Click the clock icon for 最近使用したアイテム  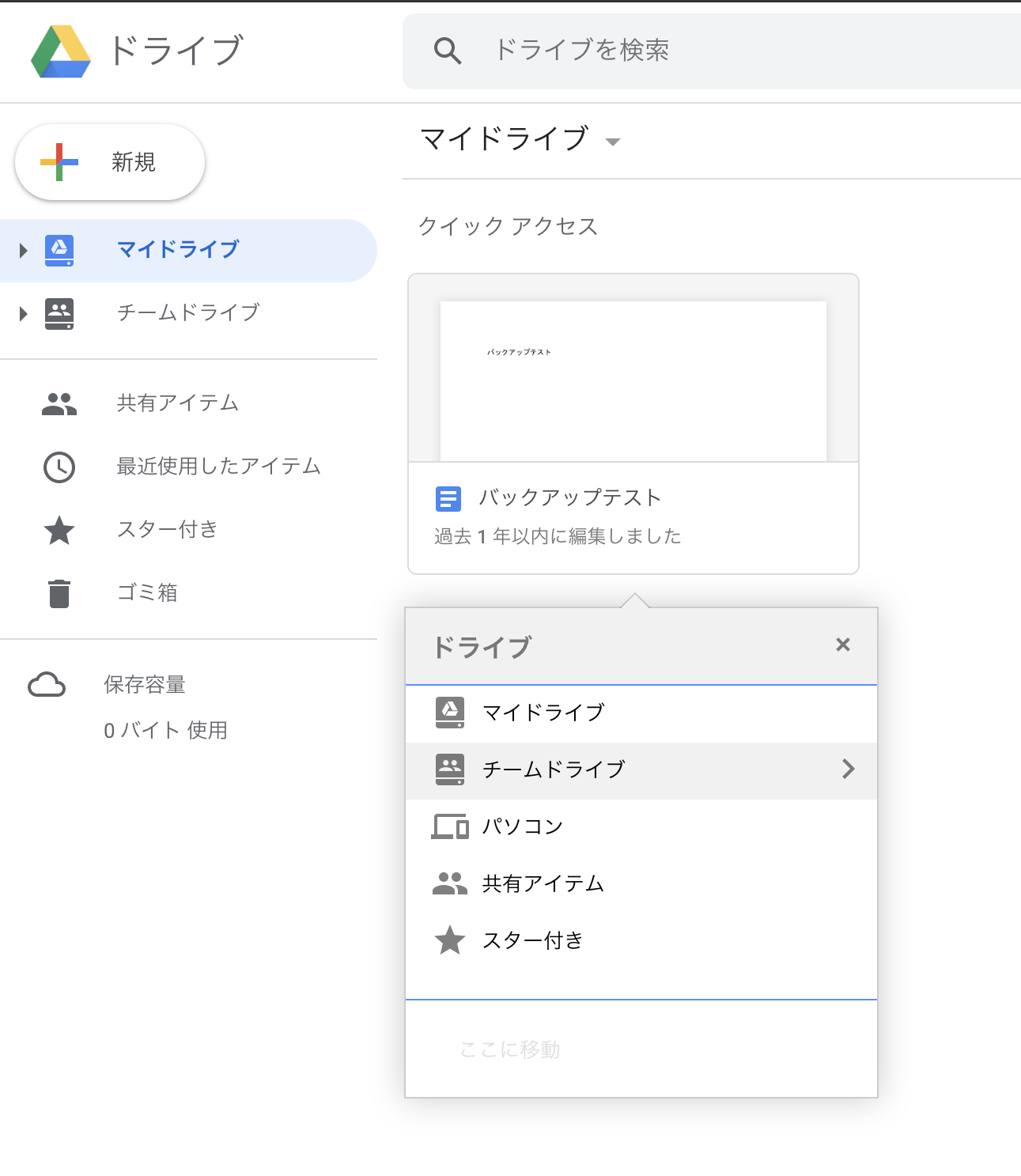(x=59, y=467)
